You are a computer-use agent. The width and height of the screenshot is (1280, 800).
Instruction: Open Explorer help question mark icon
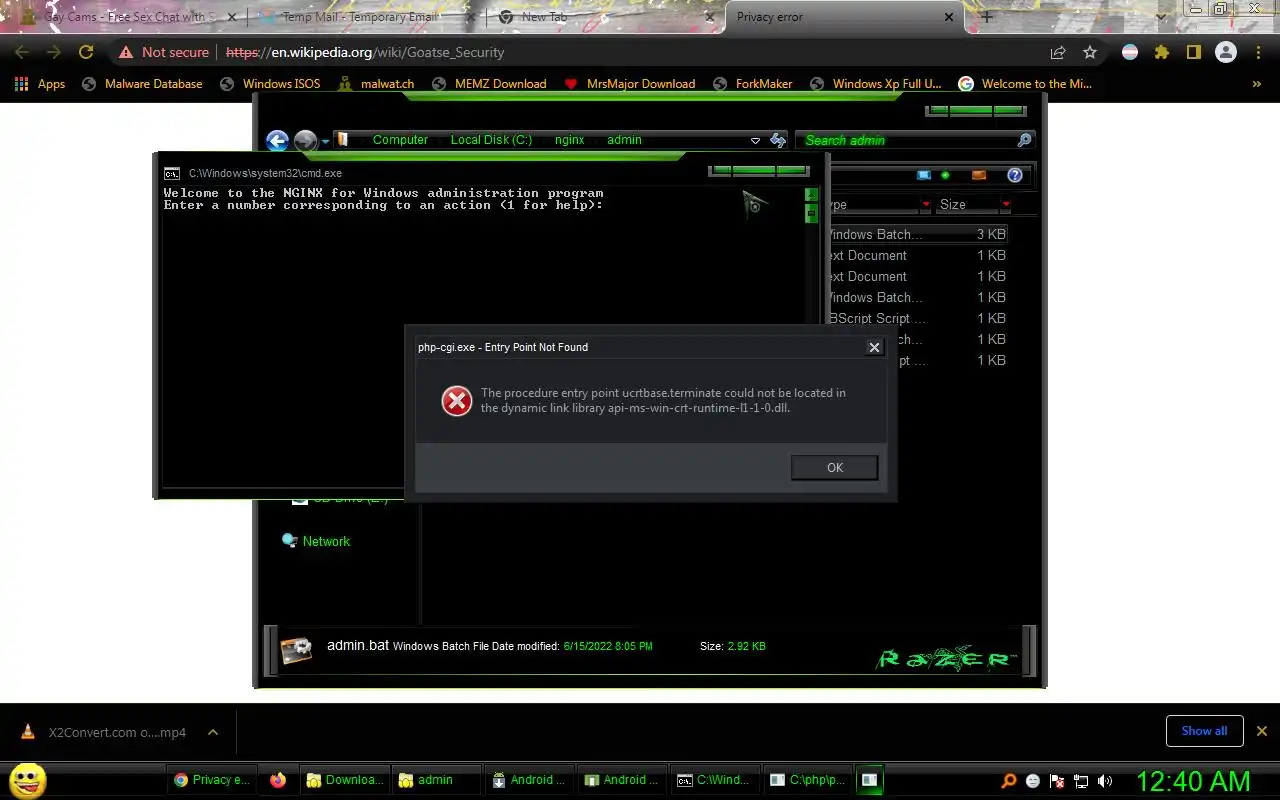pyautogui.click(x=1014, y=175)
